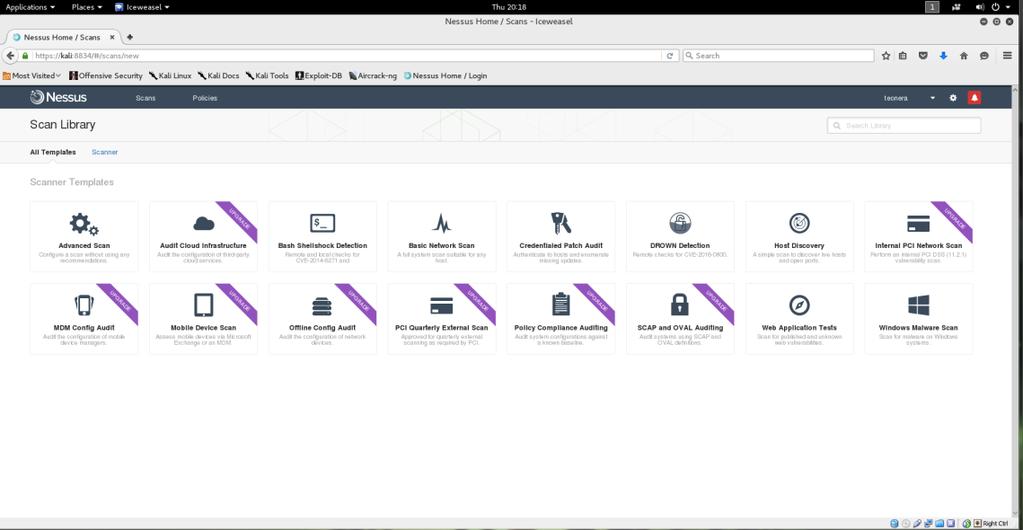Select the PCI Quarterly External Scan card icon

point(442,305)
